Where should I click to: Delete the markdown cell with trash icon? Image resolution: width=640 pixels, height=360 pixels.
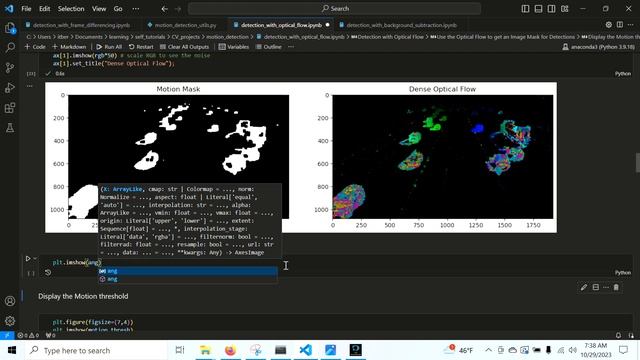tap(616, 287)
